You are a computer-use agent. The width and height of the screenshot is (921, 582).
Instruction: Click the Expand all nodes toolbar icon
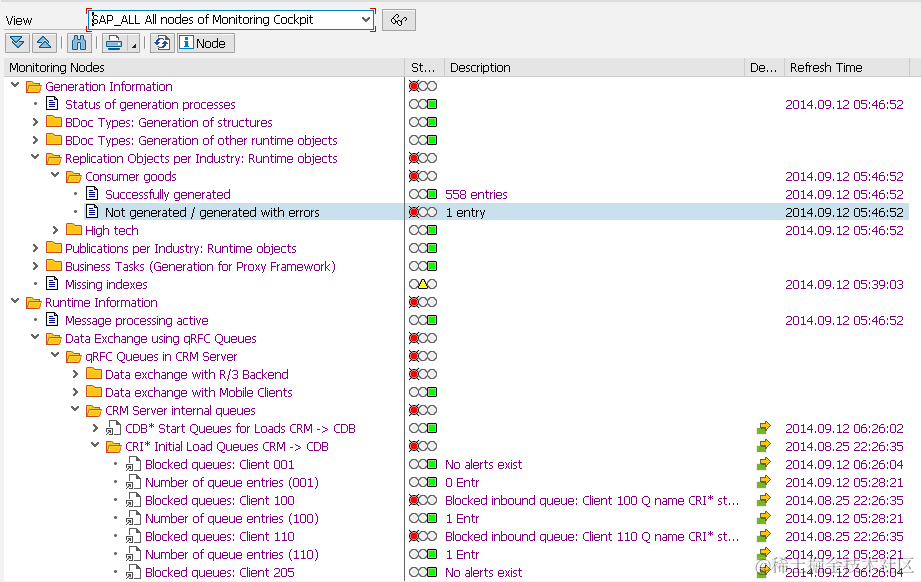tap(17, 43)
